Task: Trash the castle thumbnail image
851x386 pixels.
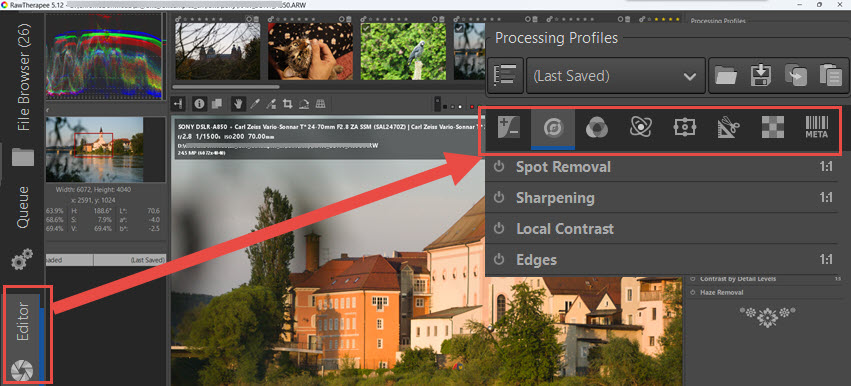Action: click(256, 18)
